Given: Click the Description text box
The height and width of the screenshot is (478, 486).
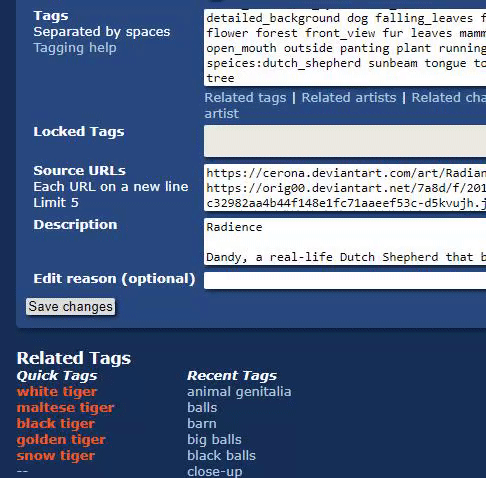Looking at the screenshot, I should tap(345, 242).
